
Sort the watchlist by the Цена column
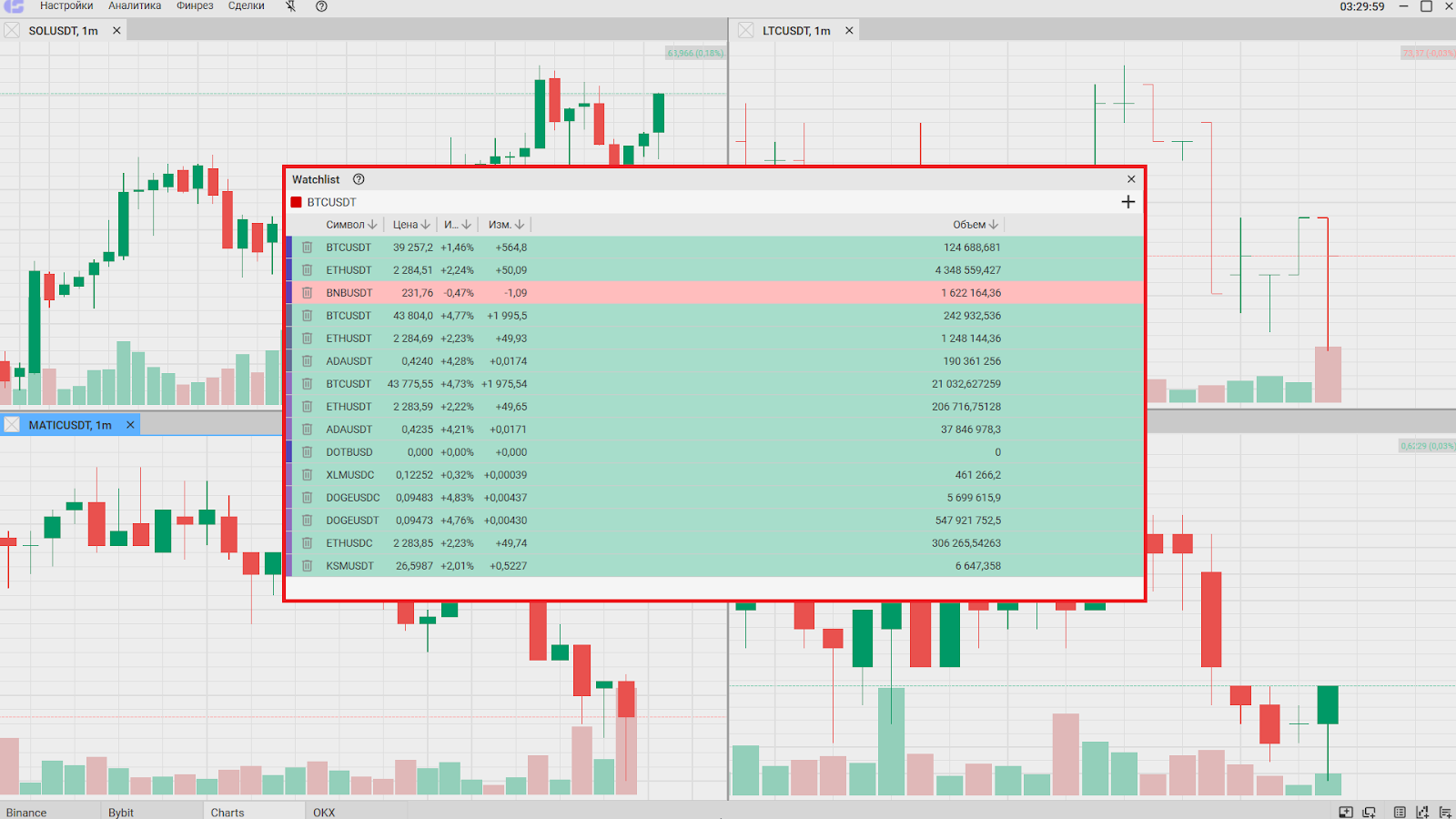(x=410, y=225)
